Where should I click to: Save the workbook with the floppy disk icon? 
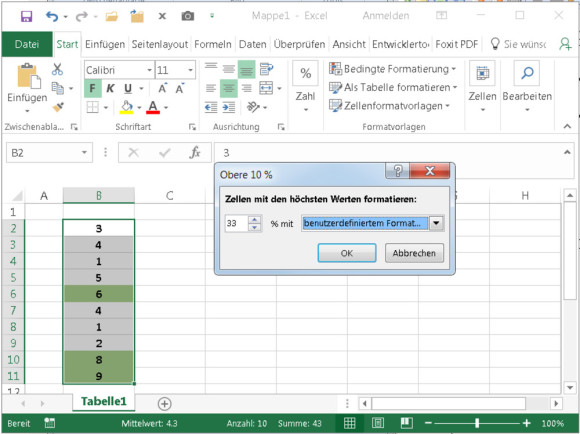[26, 16]
